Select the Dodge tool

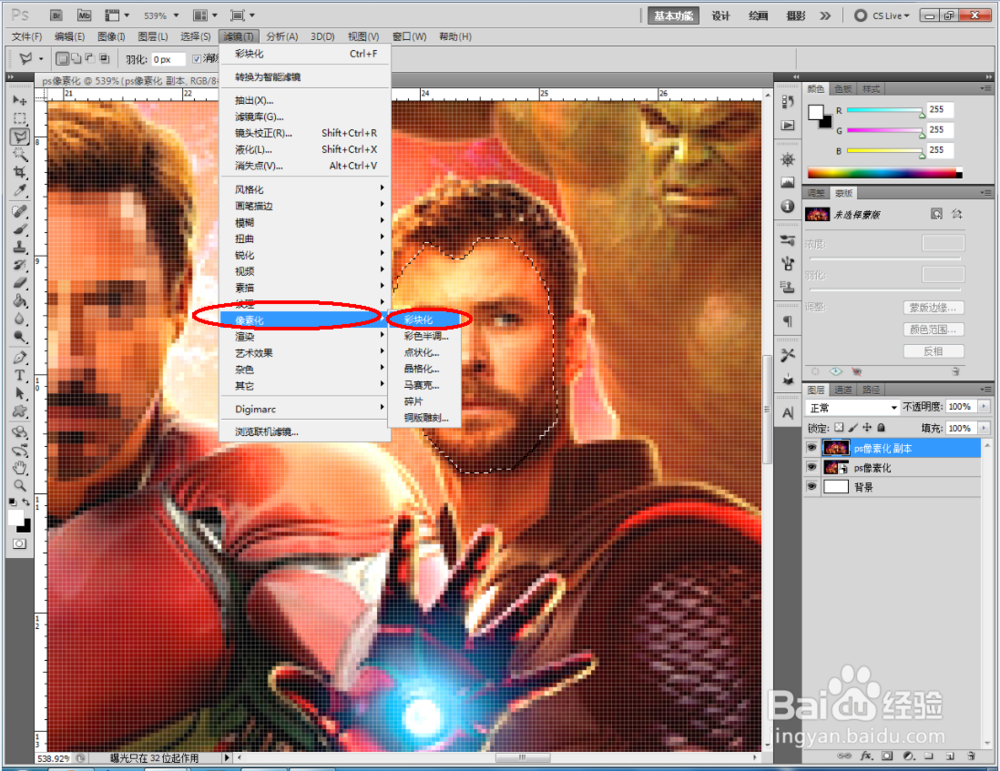(19, 337)
